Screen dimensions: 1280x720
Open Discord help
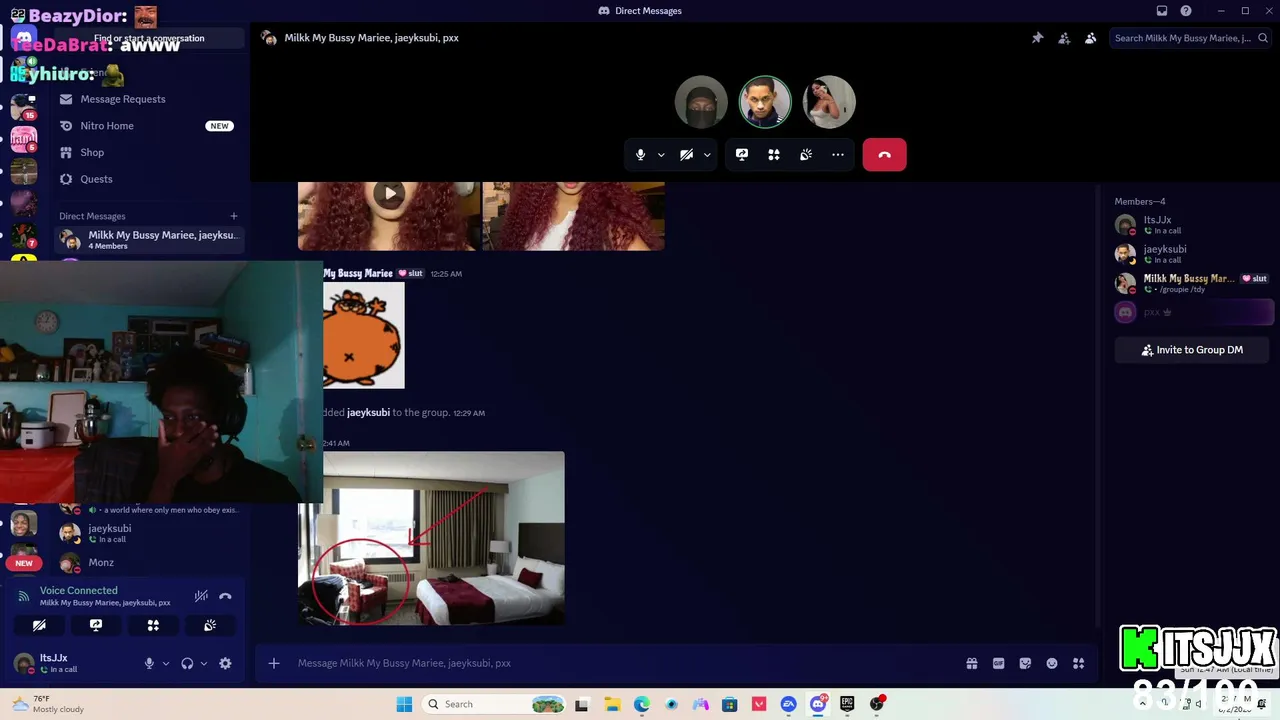1186,11
